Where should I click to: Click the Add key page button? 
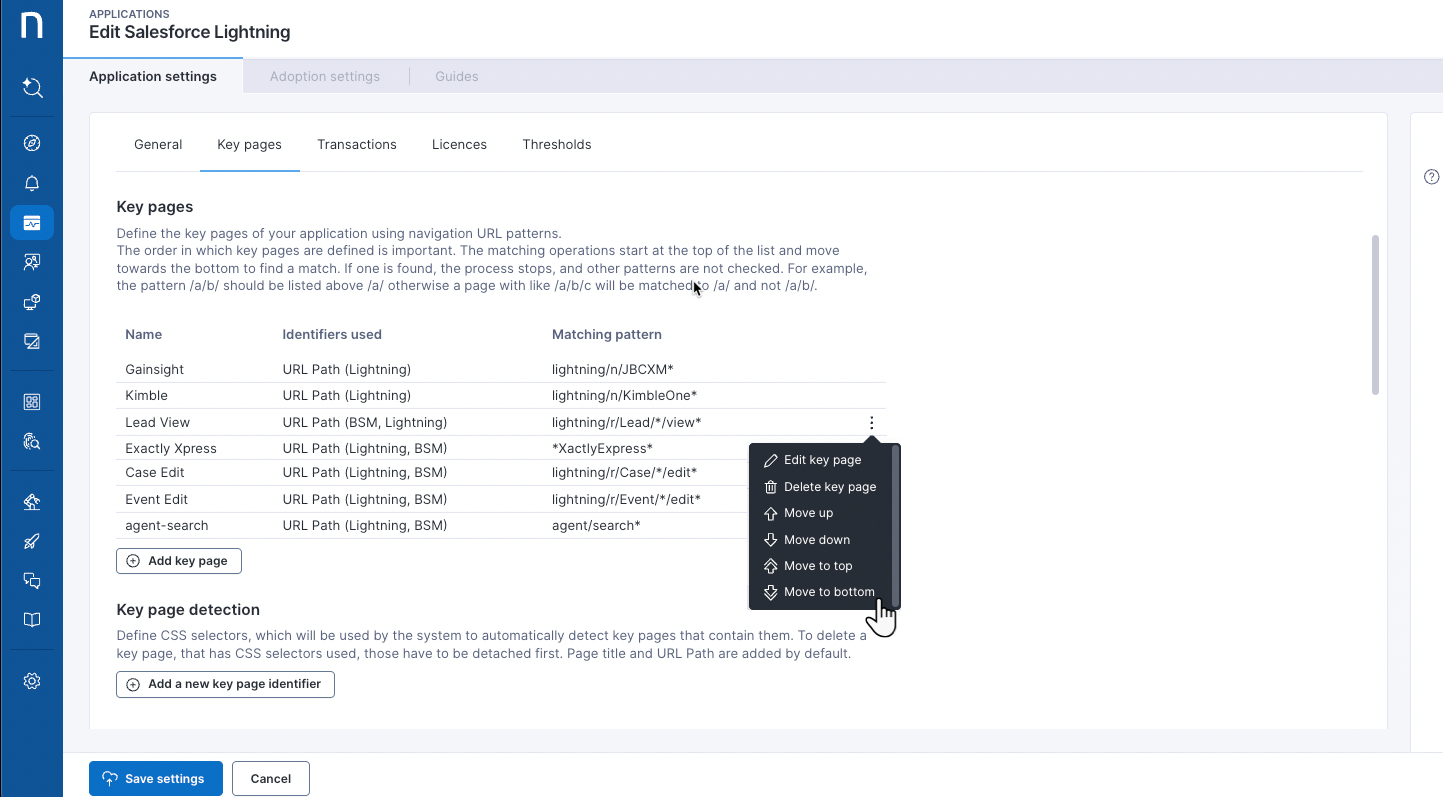179,561
